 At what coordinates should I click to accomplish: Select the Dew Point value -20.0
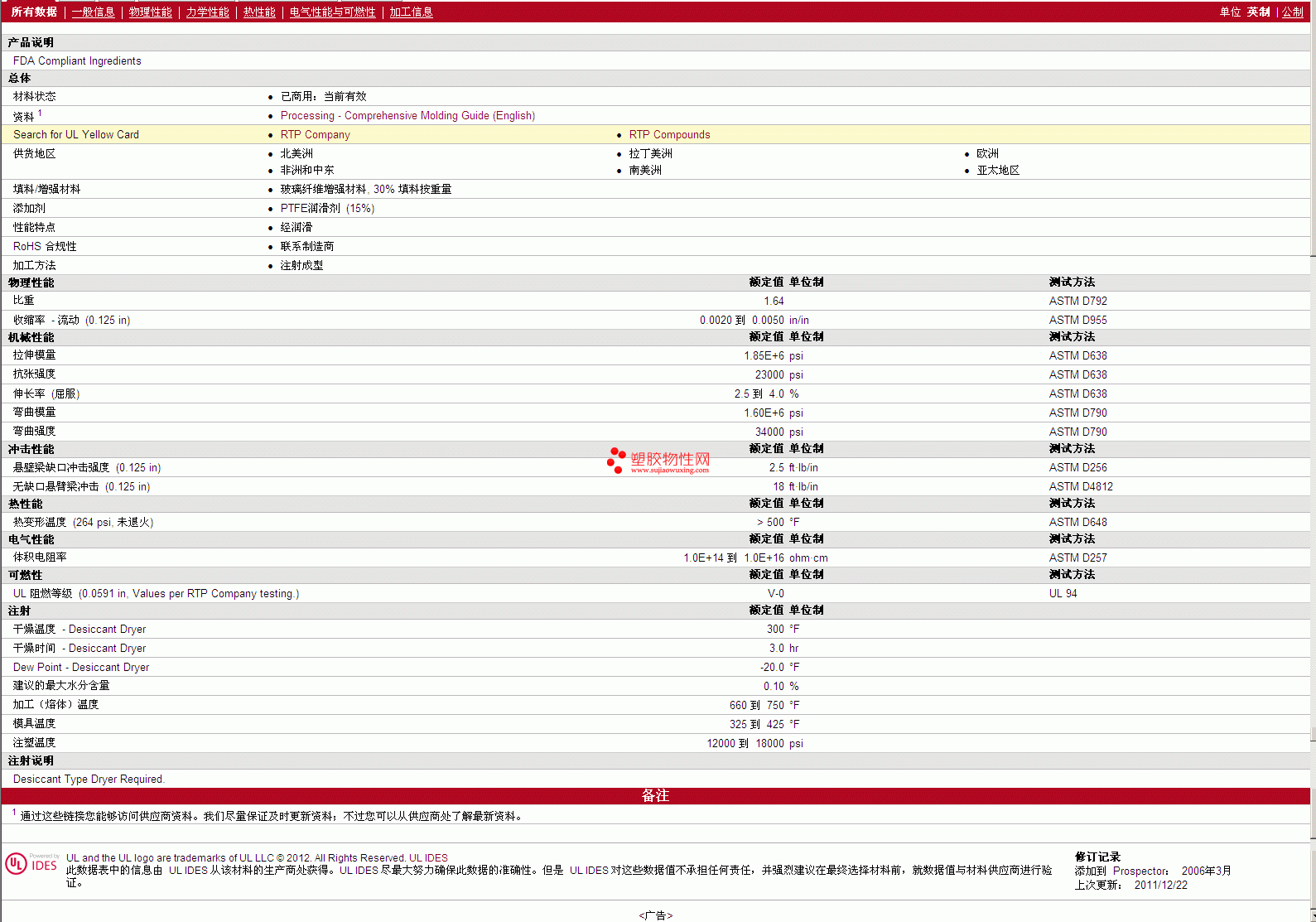point(772,668)
